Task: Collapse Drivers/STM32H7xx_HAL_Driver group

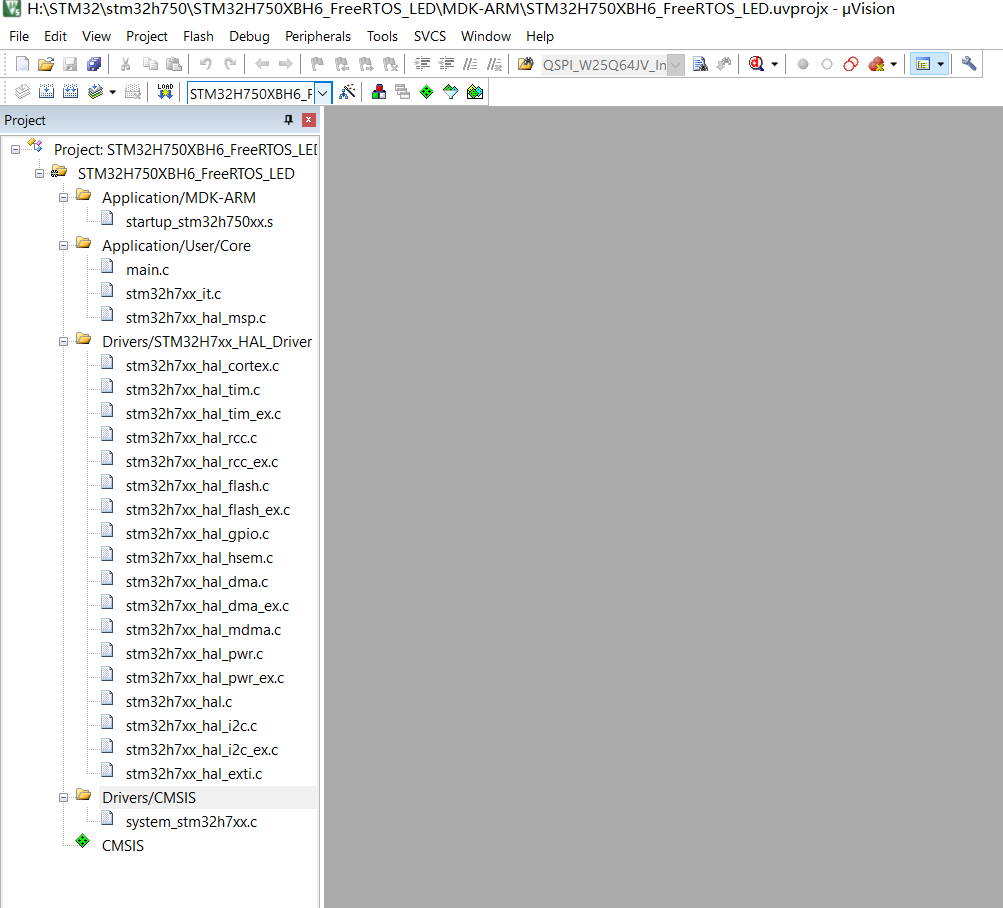Action: (x=63, y=342)
